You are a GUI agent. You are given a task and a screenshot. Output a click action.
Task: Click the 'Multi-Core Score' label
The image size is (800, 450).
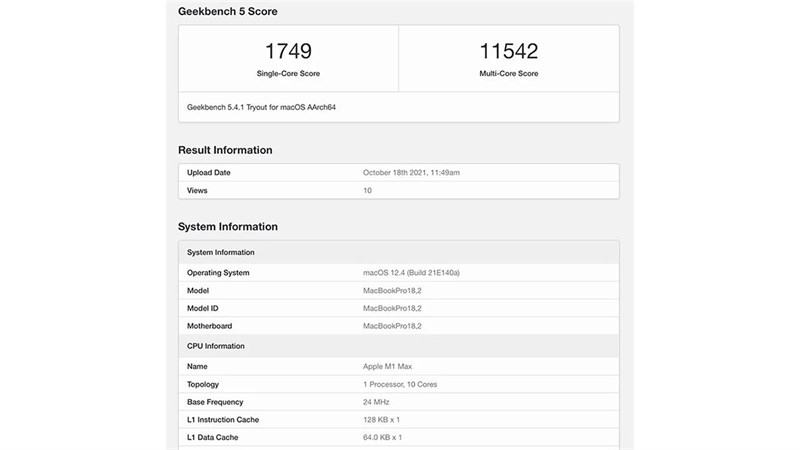tap(509, 73)
